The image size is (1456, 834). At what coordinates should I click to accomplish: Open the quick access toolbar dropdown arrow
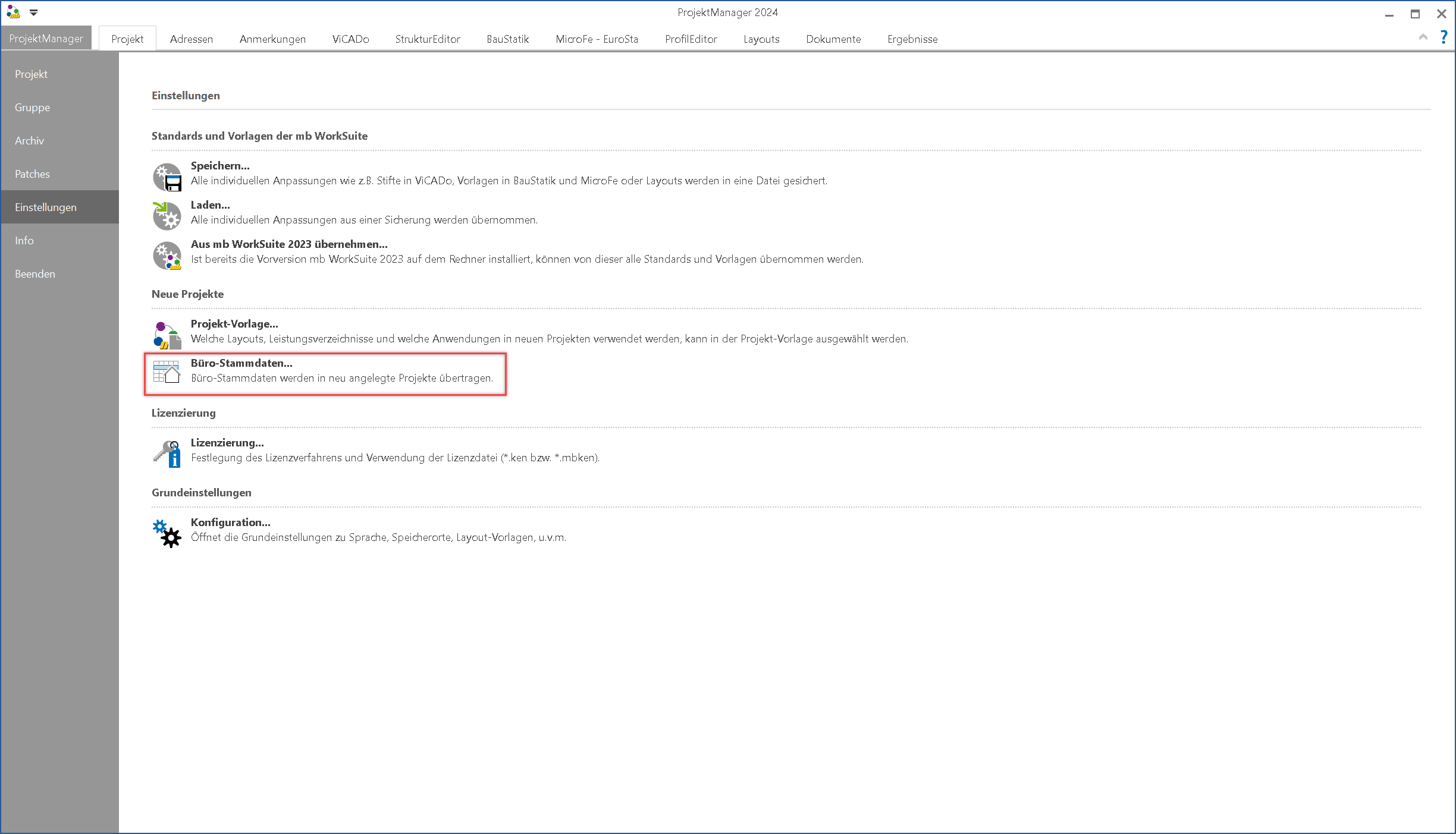point(33,12)
